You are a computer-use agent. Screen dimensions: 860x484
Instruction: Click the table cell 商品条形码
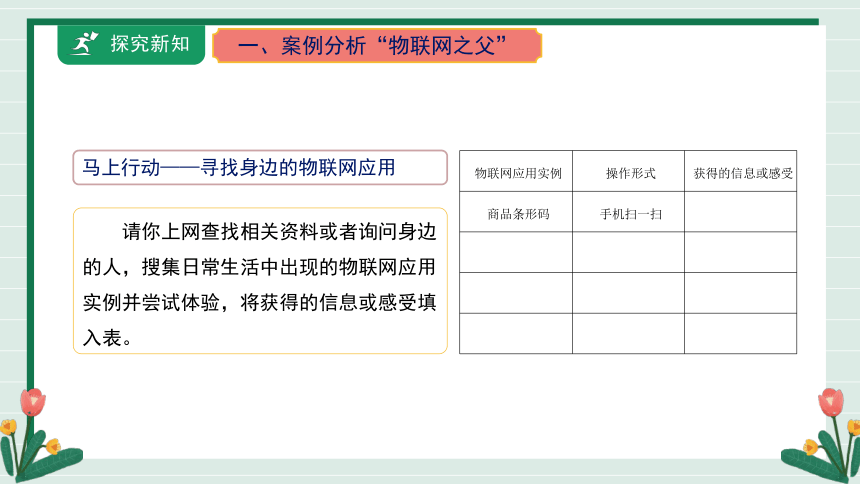(x=516, y=212)
